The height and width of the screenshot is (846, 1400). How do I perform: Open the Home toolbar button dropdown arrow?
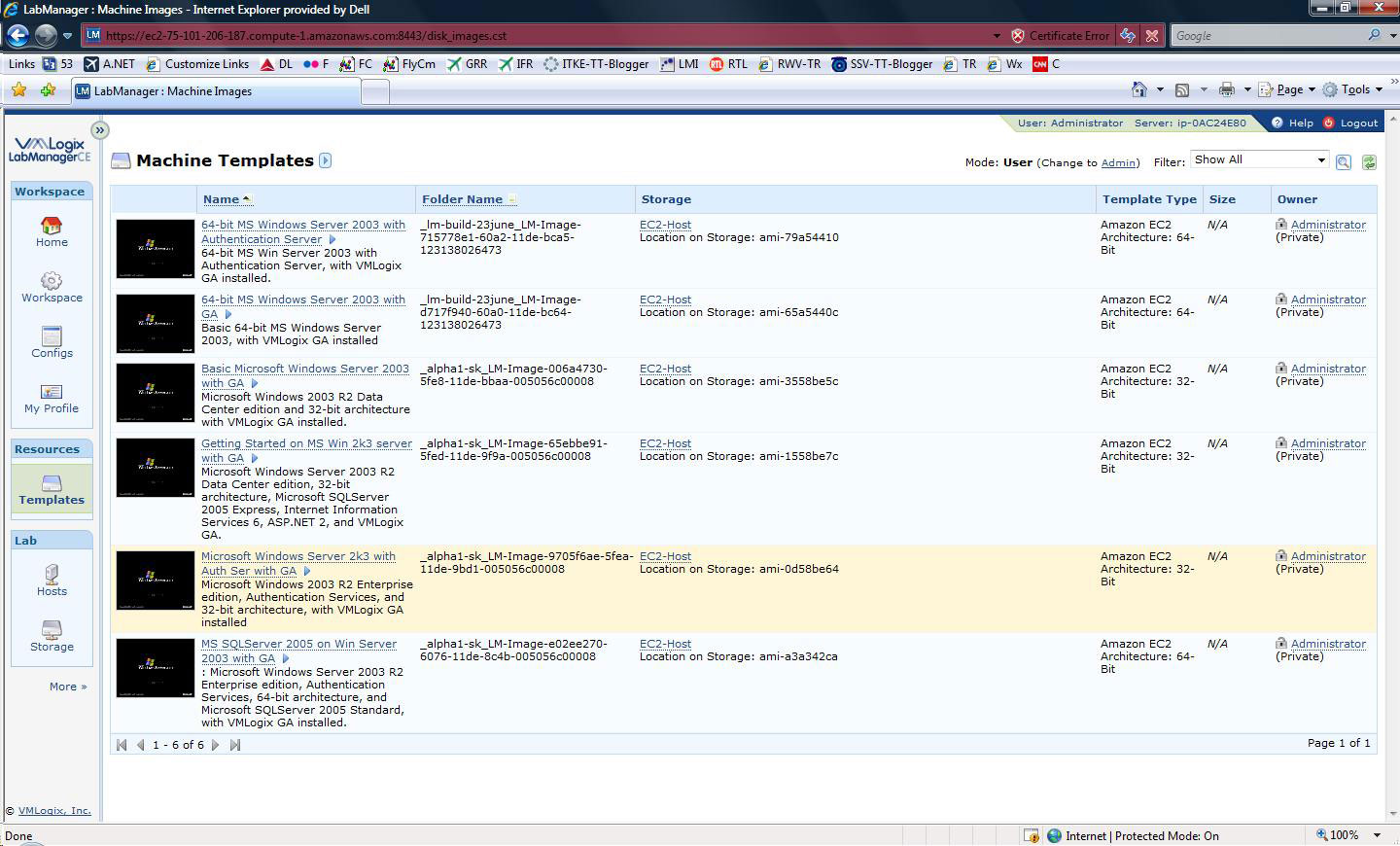(x=1160, y=89)
